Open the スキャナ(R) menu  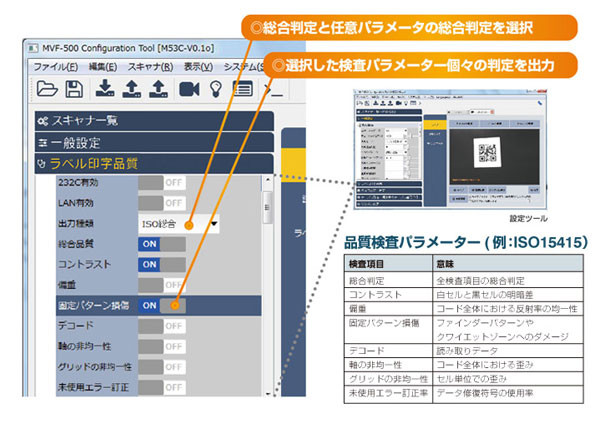click(x=151, y=67)
